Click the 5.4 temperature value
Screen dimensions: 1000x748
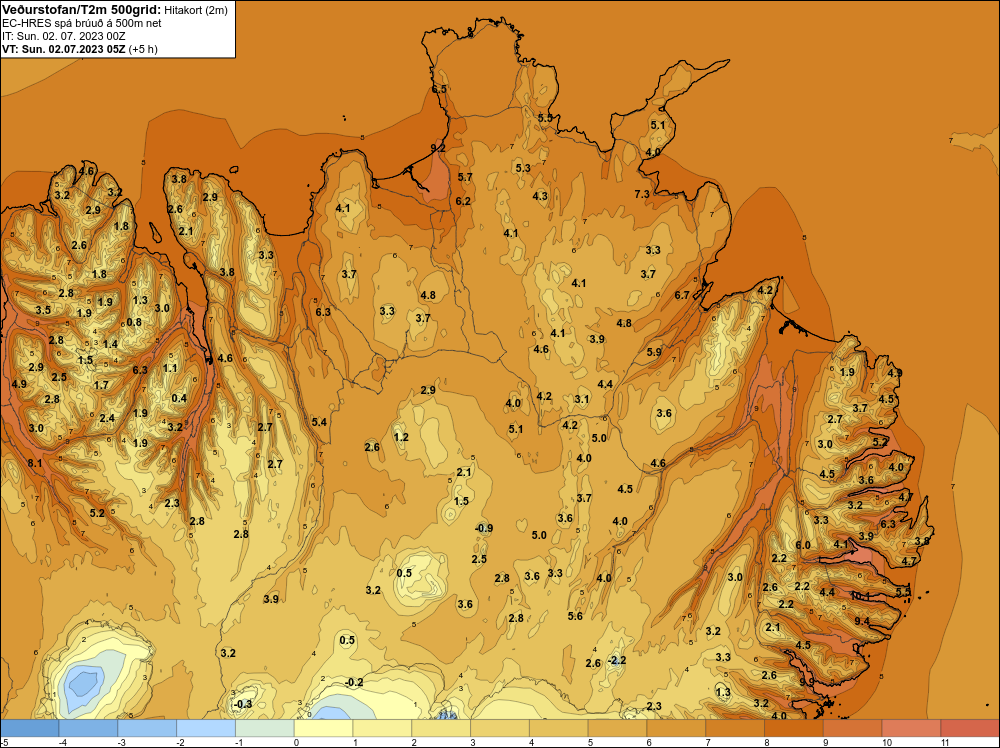click(320, 422)
